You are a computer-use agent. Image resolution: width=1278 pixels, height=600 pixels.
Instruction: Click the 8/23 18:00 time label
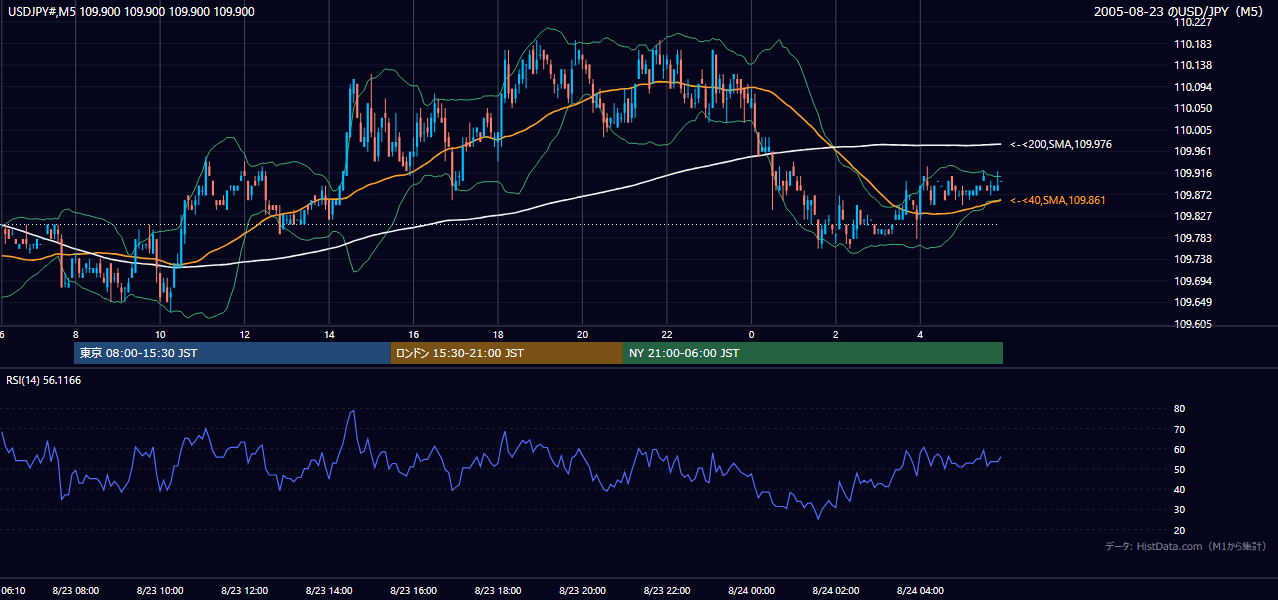pyautogui.click(x=499, y=591)
